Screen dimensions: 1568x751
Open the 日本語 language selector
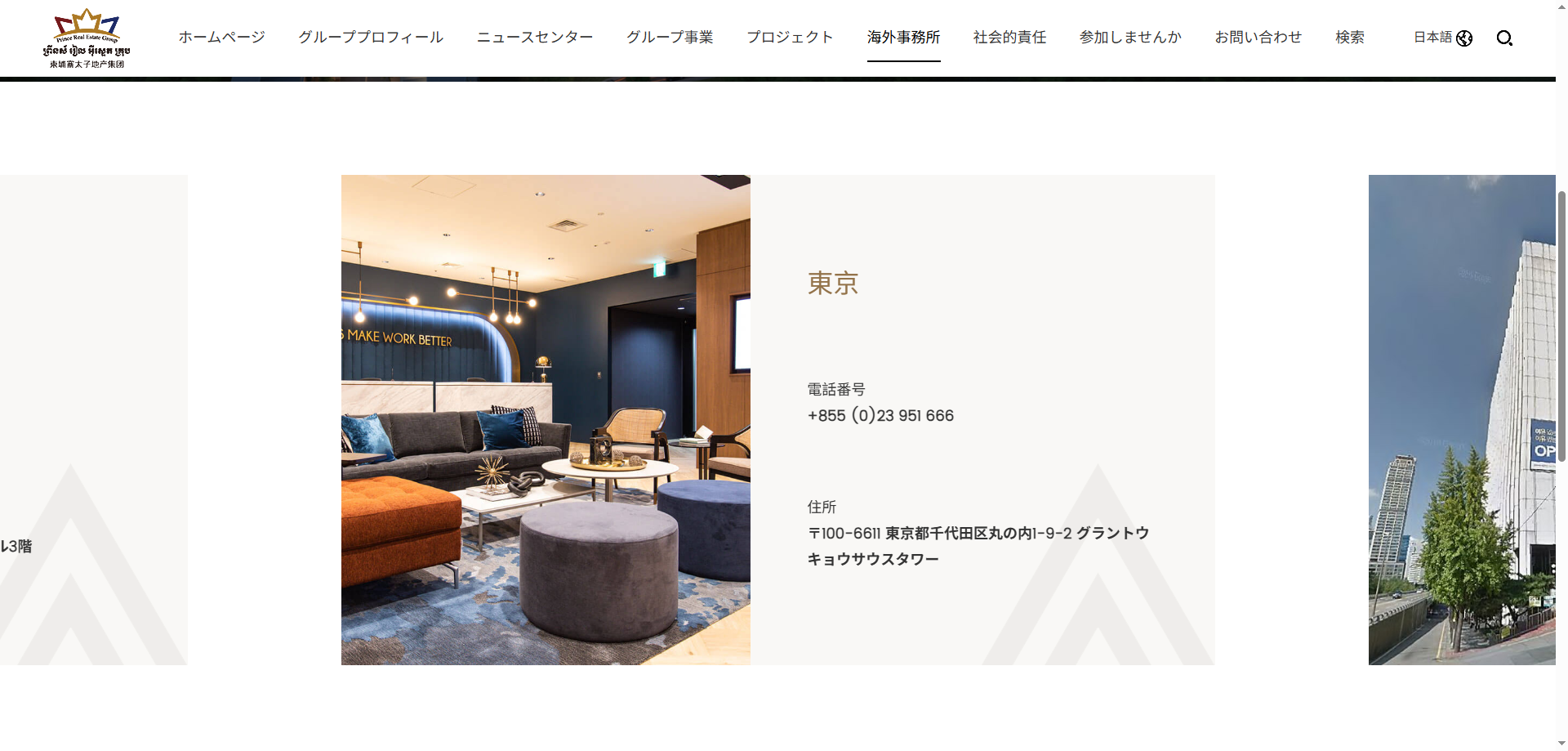coord(1432,38)
